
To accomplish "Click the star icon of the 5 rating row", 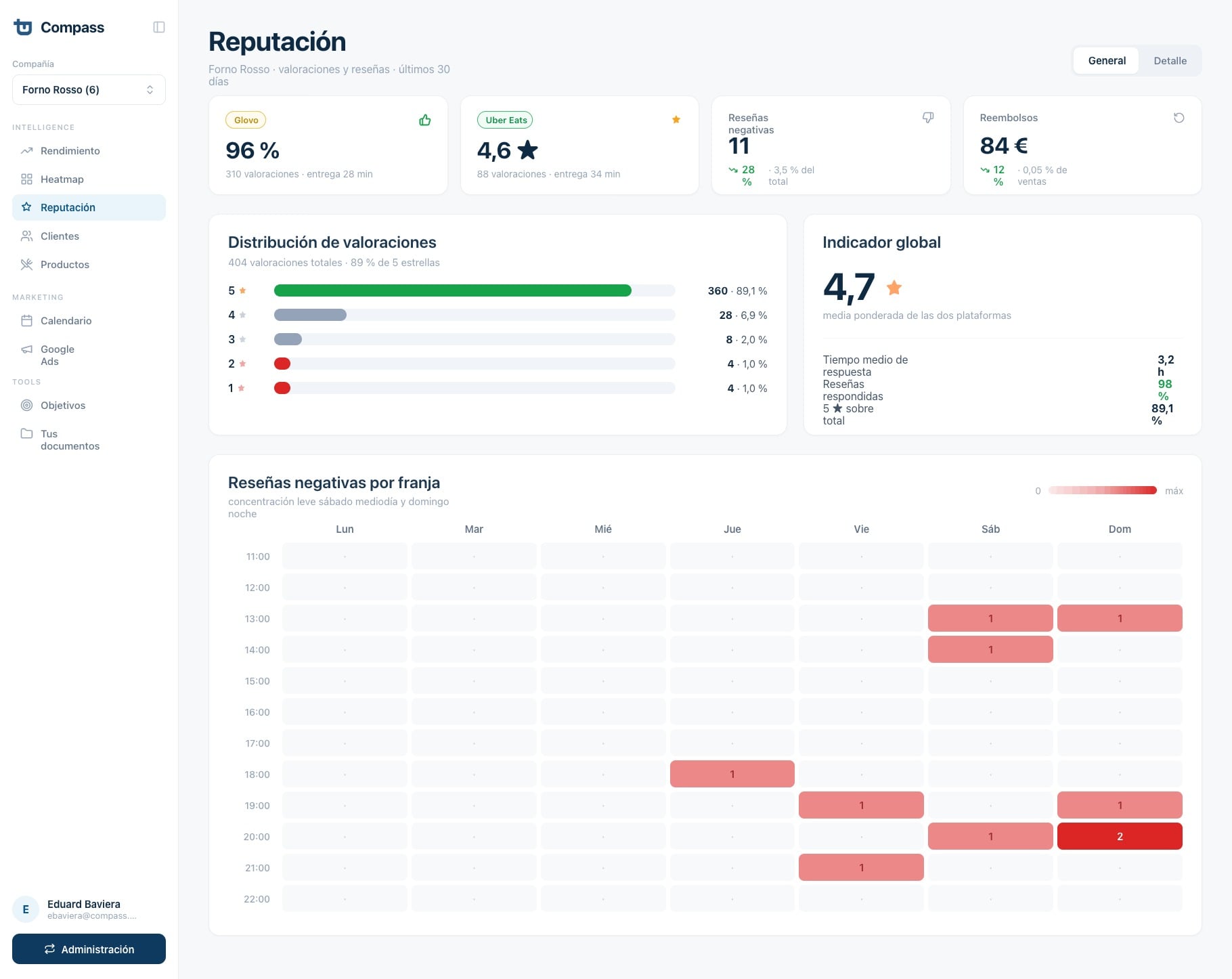I will click(x=242, y=290).
